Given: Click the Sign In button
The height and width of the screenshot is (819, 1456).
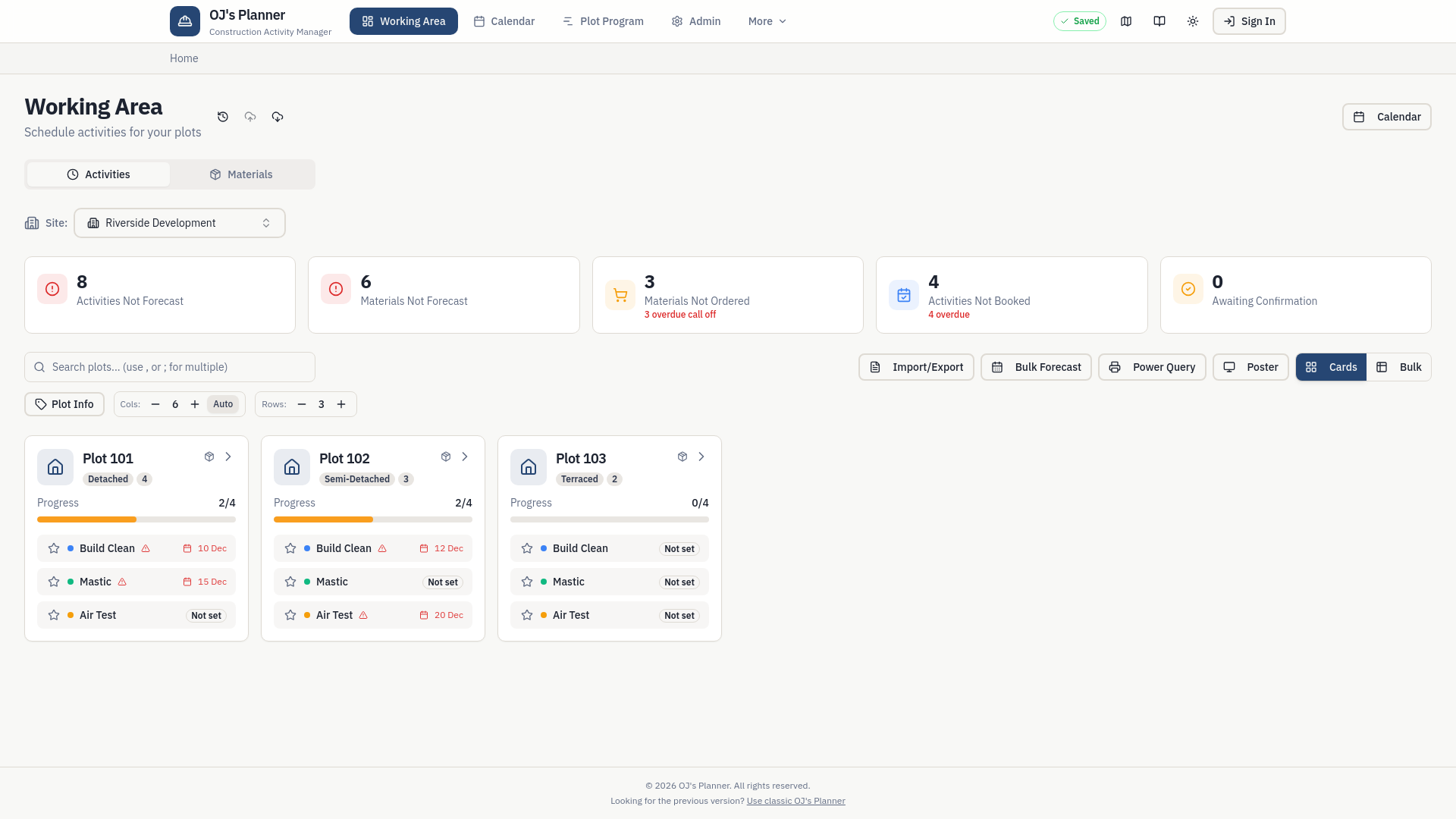Looking at the screenshot, I should point(1249,21).
